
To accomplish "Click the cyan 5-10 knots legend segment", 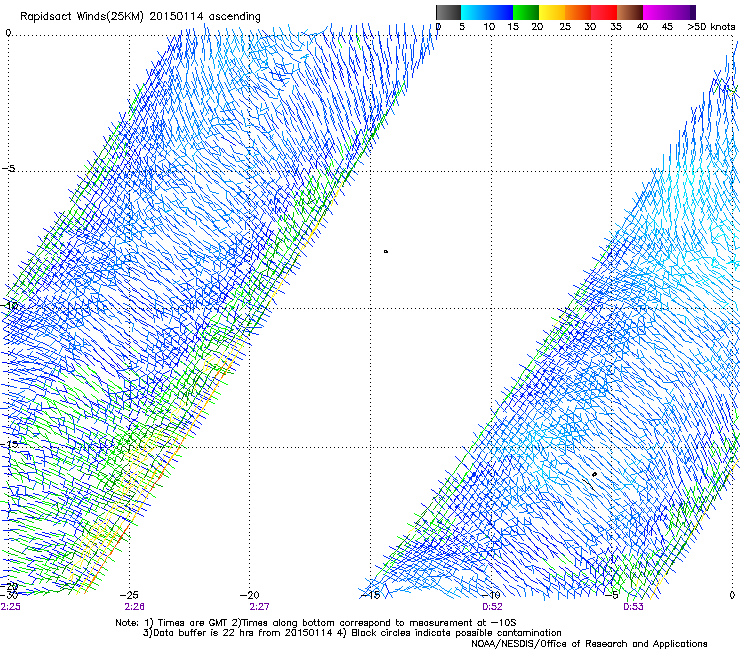I will click(474, 12).
